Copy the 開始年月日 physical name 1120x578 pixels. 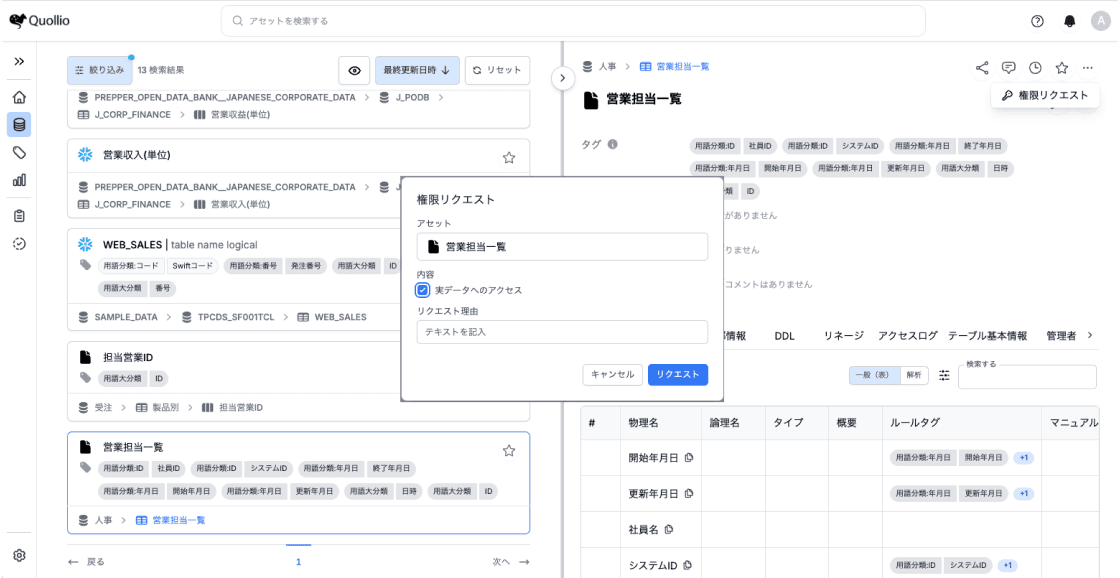689,458
